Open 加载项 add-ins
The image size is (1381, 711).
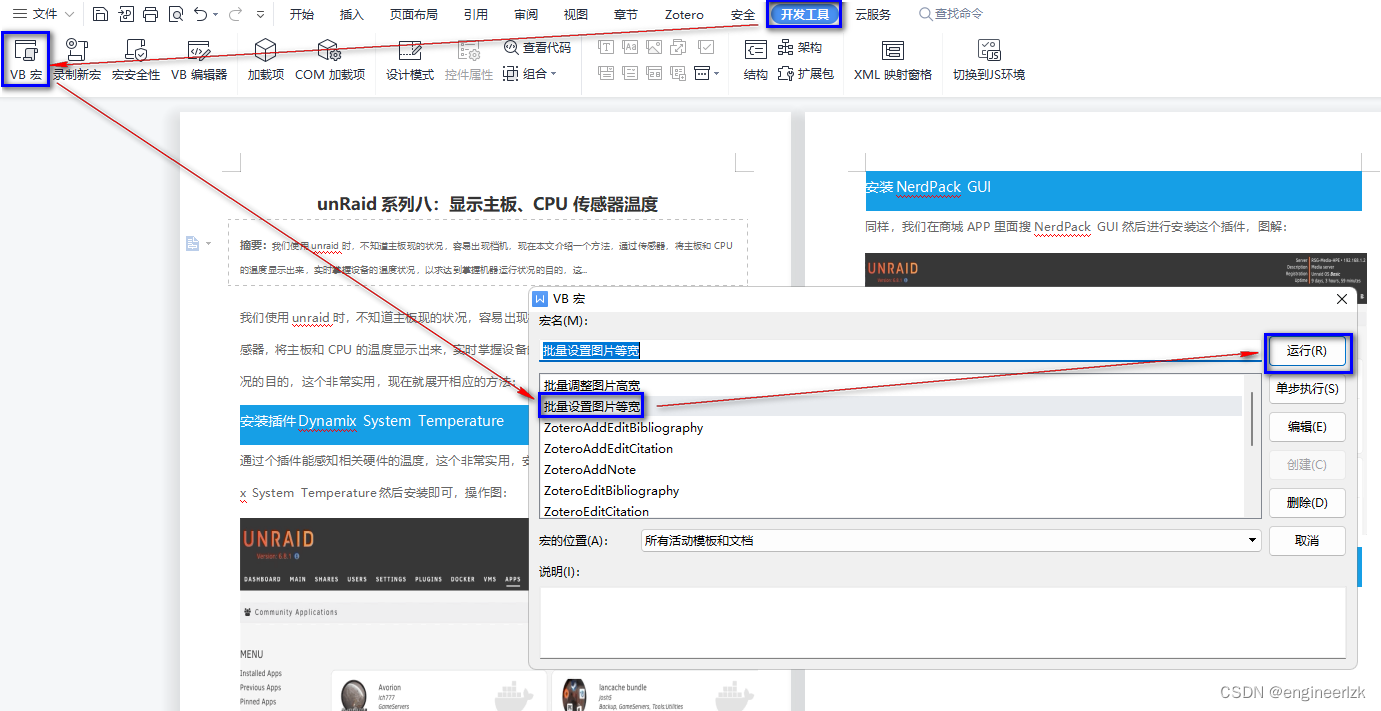click(266, 60)
